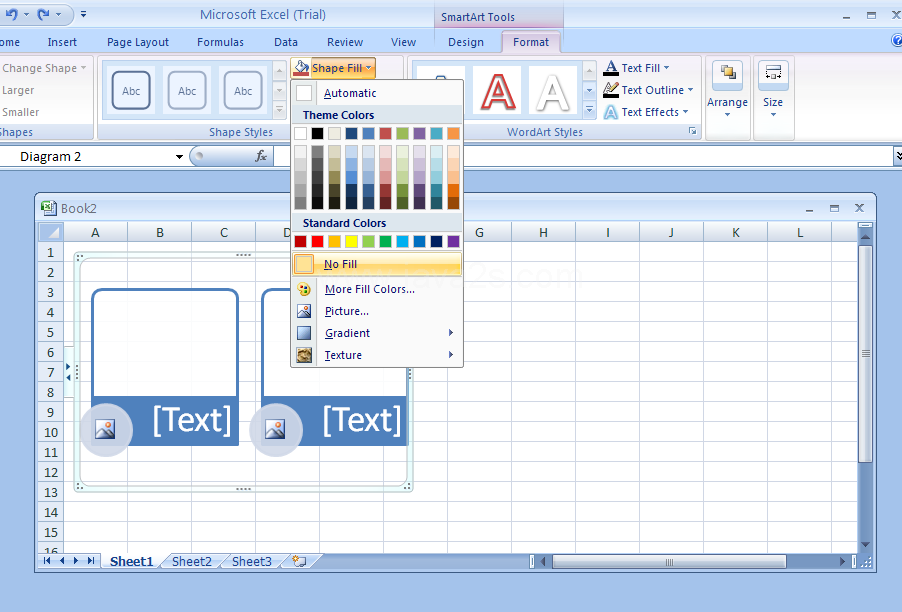Apply the leftmost dark-outlined Abc shape style
This screenshot has width=902, height=612.
click(131, 90)
